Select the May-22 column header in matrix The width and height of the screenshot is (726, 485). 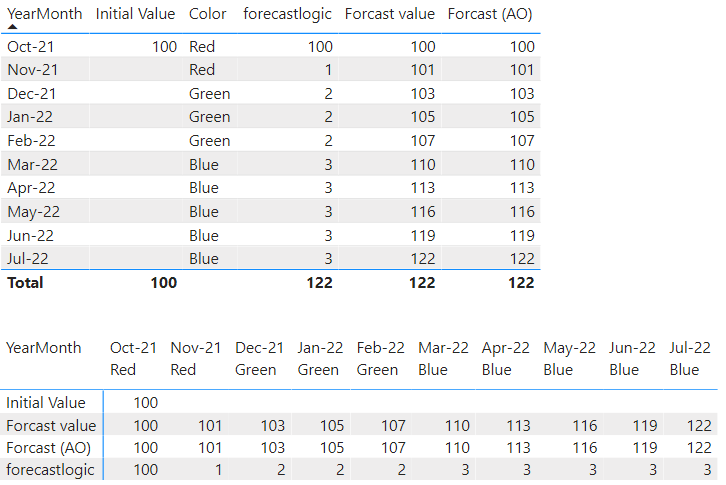click(570, 348)
